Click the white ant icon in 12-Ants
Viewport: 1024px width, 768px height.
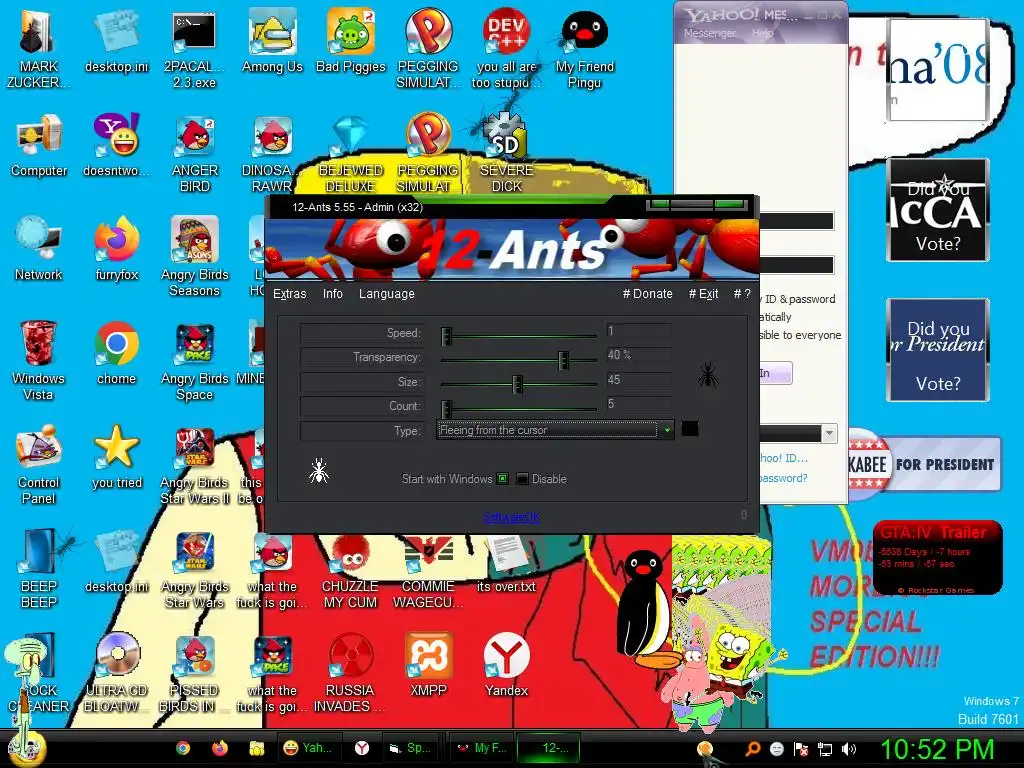pyautogui.click(x=319, y=470)
